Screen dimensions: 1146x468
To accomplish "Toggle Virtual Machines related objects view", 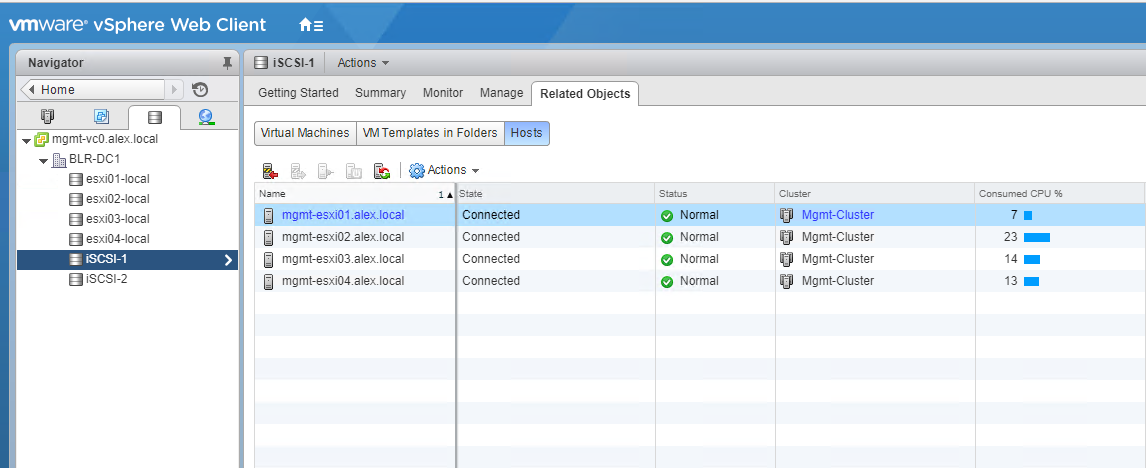I will (x=305, y=133).
